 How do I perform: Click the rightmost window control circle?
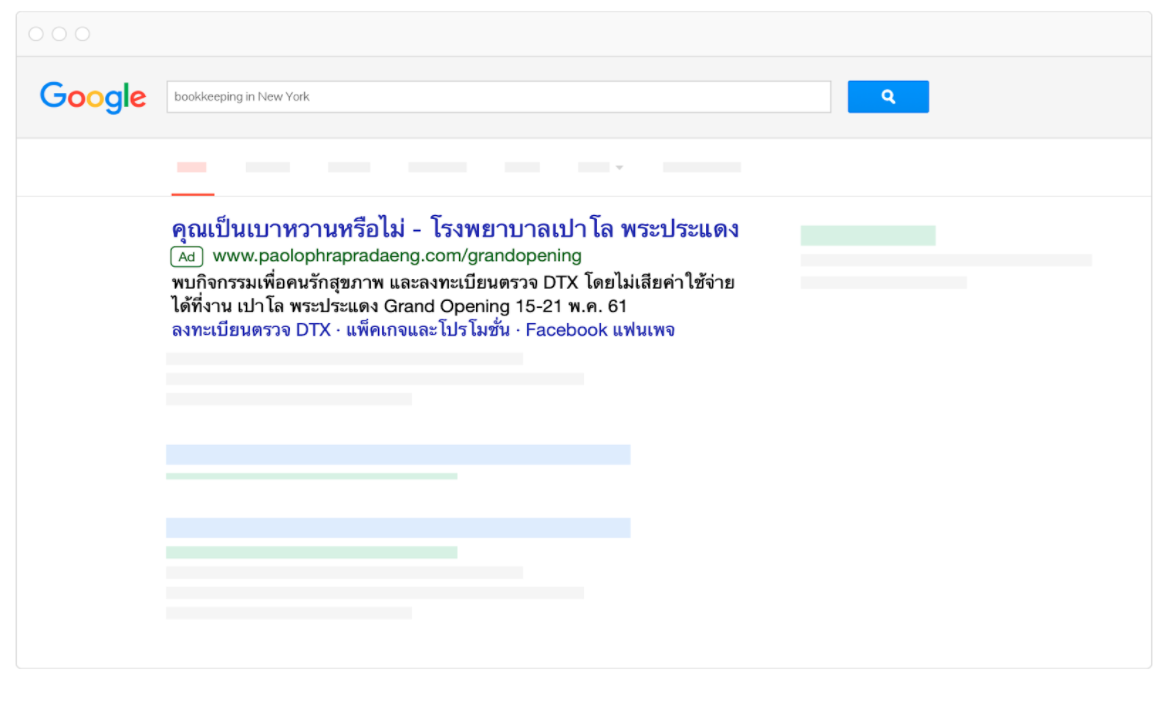click(x=82, y=34)
